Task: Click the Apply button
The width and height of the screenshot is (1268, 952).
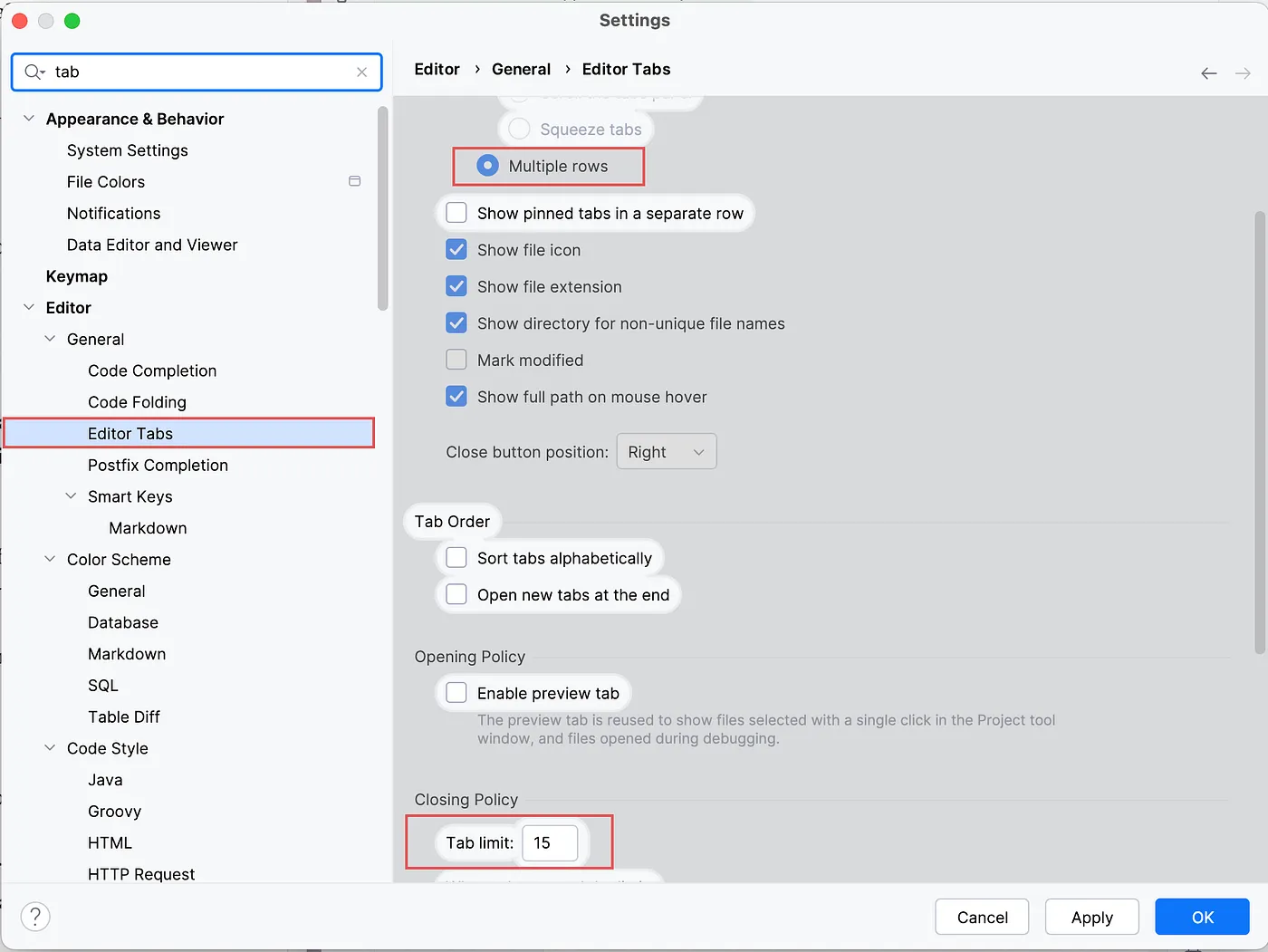Action: click(1091, 916)
